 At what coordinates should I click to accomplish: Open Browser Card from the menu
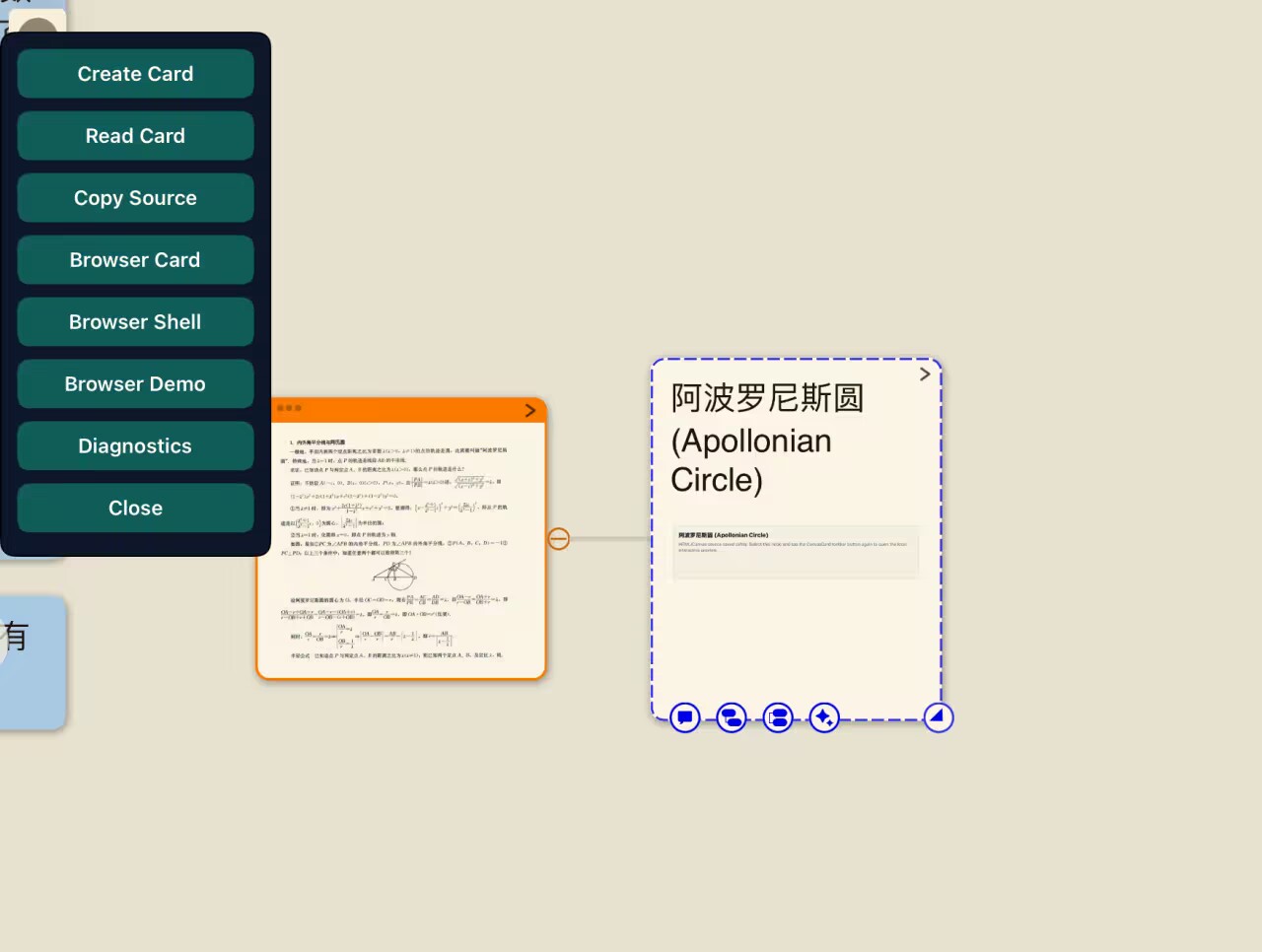pyautogui.click(x=135, y=260)
